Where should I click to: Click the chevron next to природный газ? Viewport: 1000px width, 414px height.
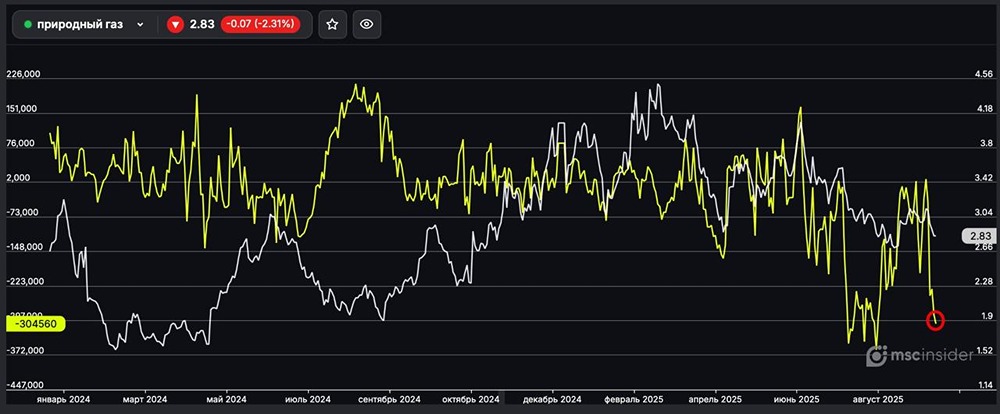tap(140, 25)
